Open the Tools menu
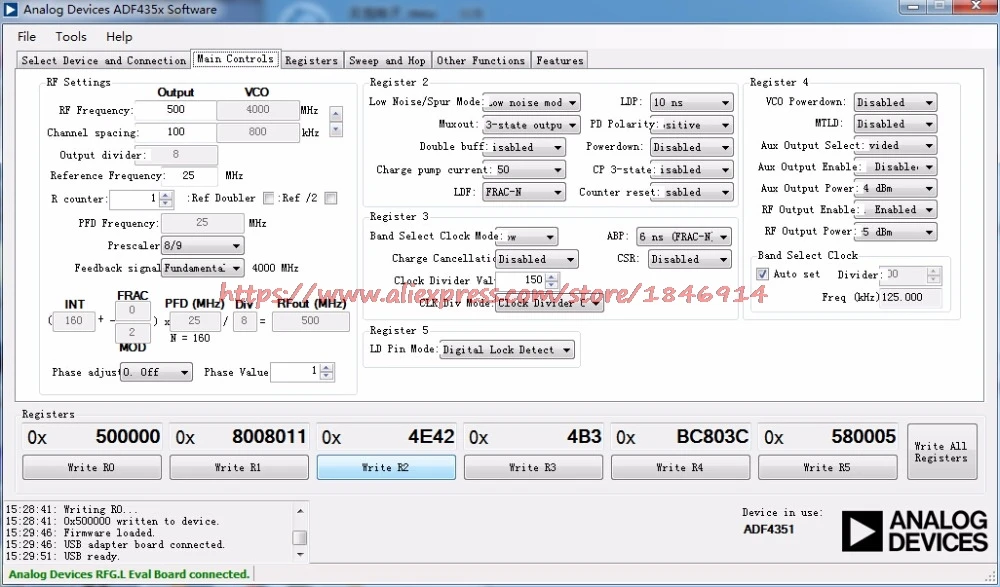The width and height of the screenshot is (1000, 587). coord(71,36)
